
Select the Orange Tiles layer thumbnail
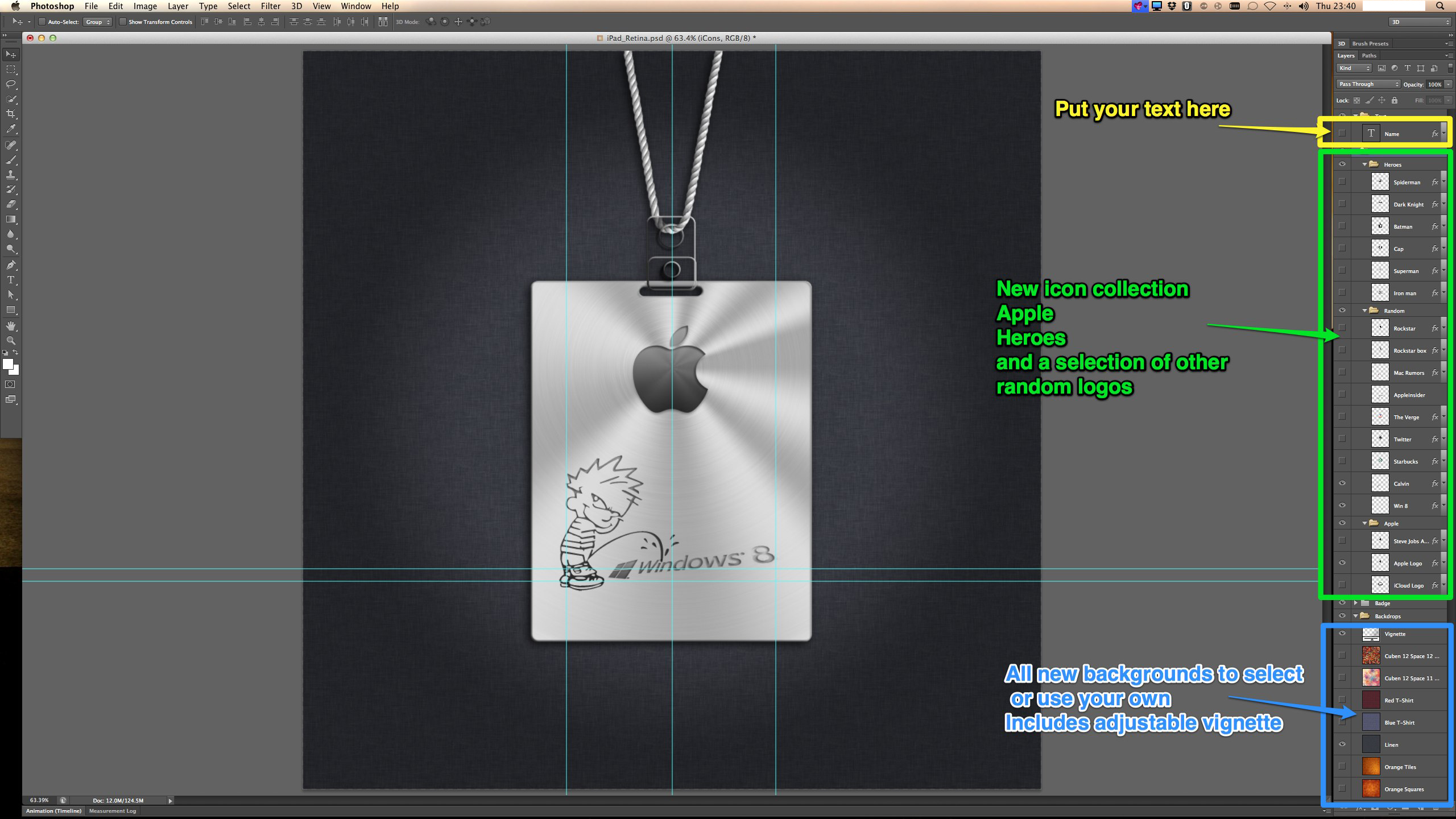[1371, 767]
